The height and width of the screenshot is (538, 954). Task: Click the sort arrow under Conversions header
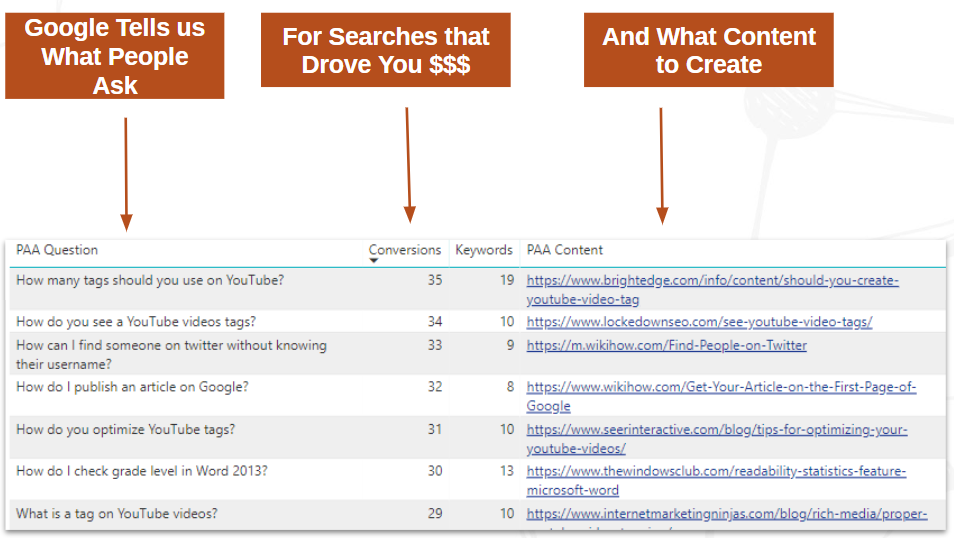tap(374, 261)
